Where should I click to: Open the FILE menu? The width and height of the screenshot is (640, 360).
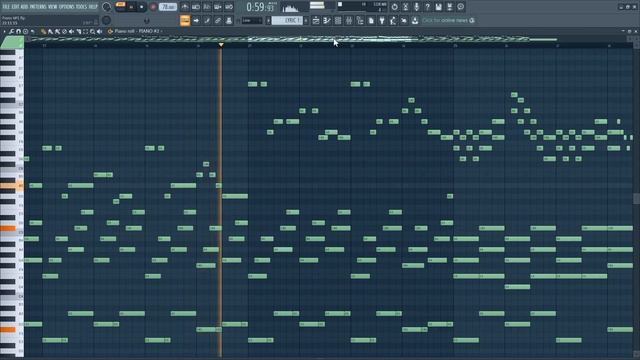pos(6,7)
